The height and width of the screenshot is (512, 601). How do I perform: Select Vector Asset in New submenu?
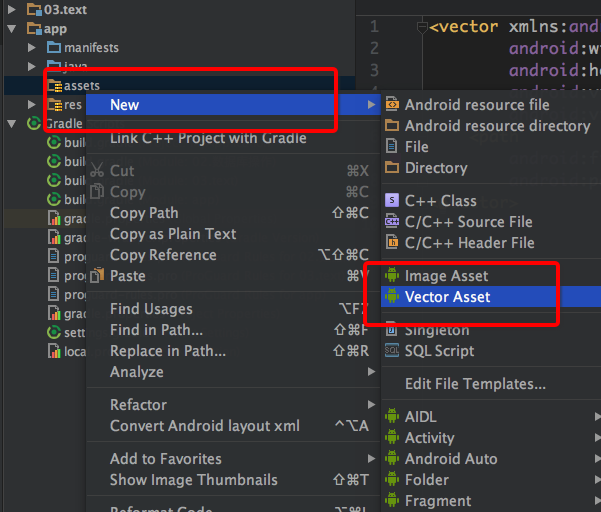491,297
